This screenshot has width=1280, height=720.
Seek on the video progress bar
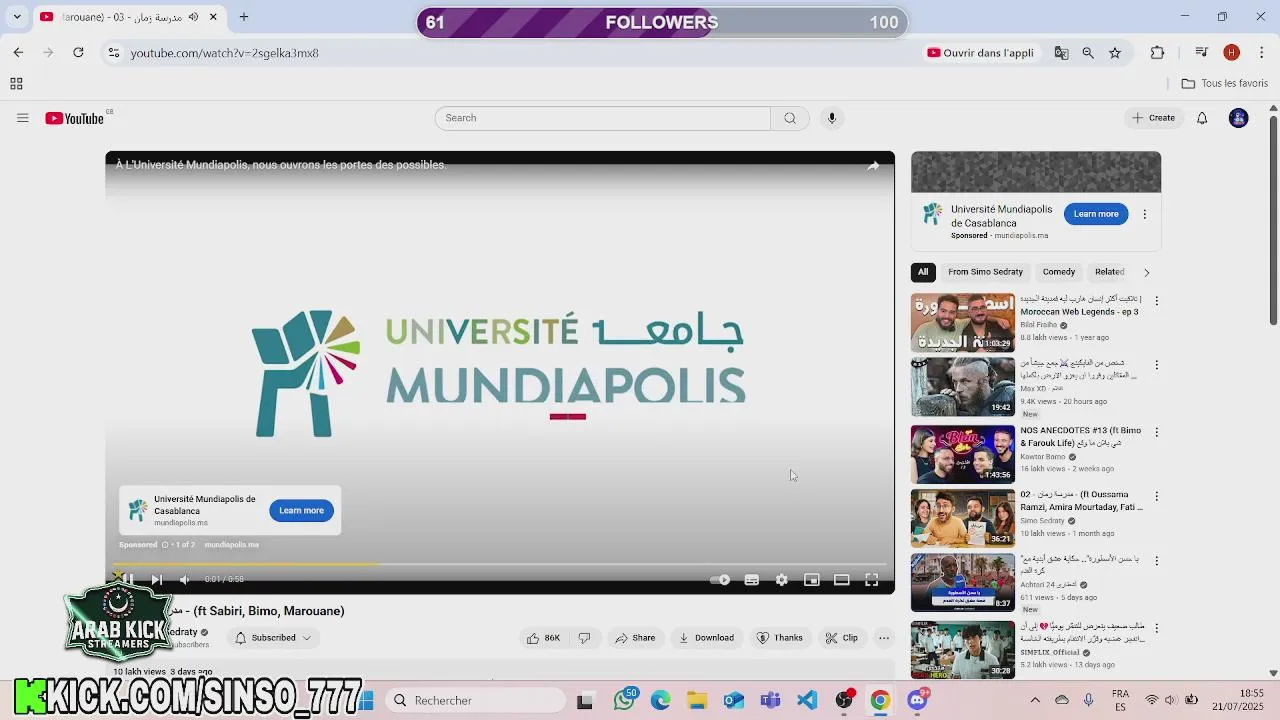point(500,565)
